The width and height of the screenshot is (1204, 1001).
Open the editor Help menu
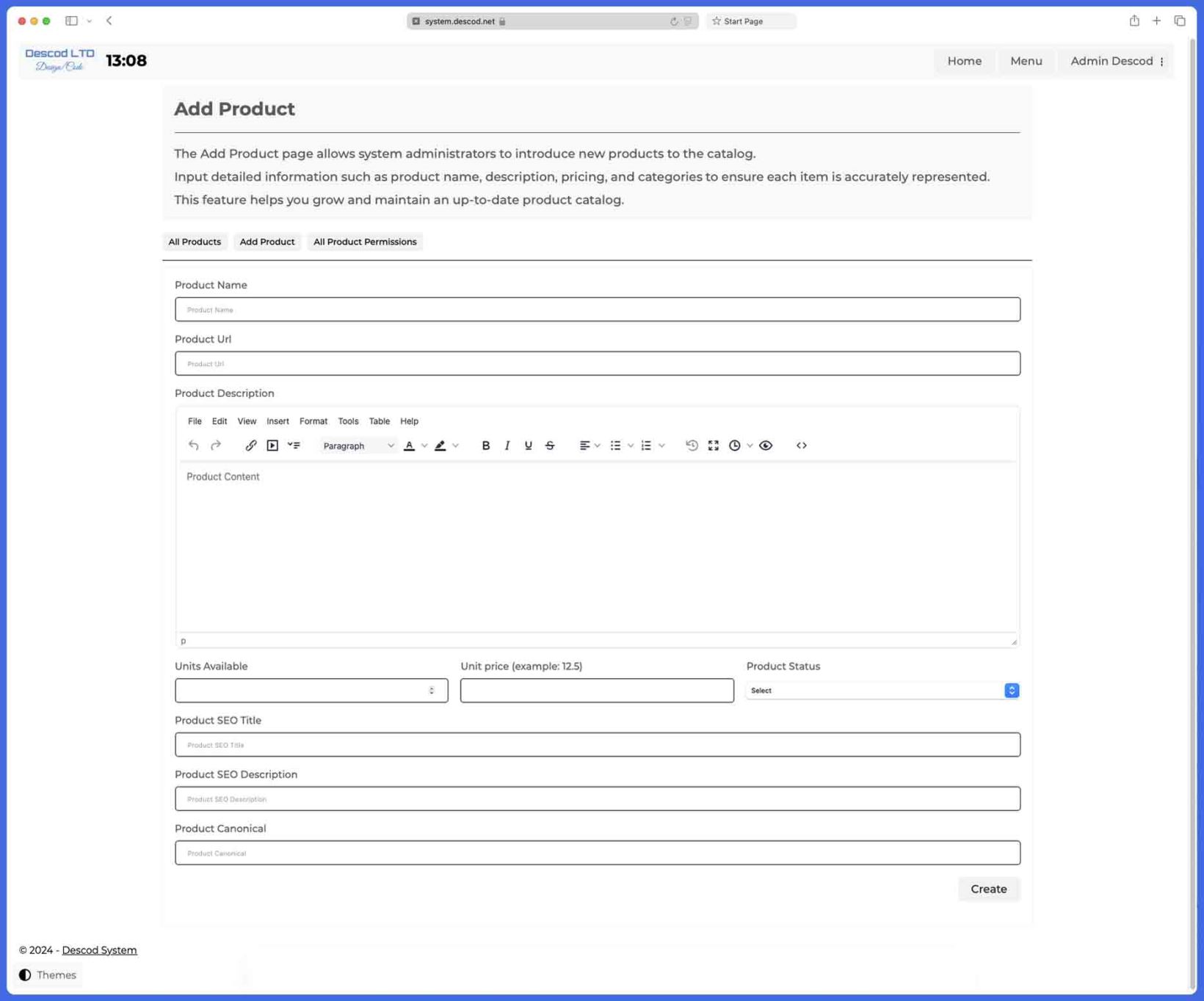click(x=409, y=421)
